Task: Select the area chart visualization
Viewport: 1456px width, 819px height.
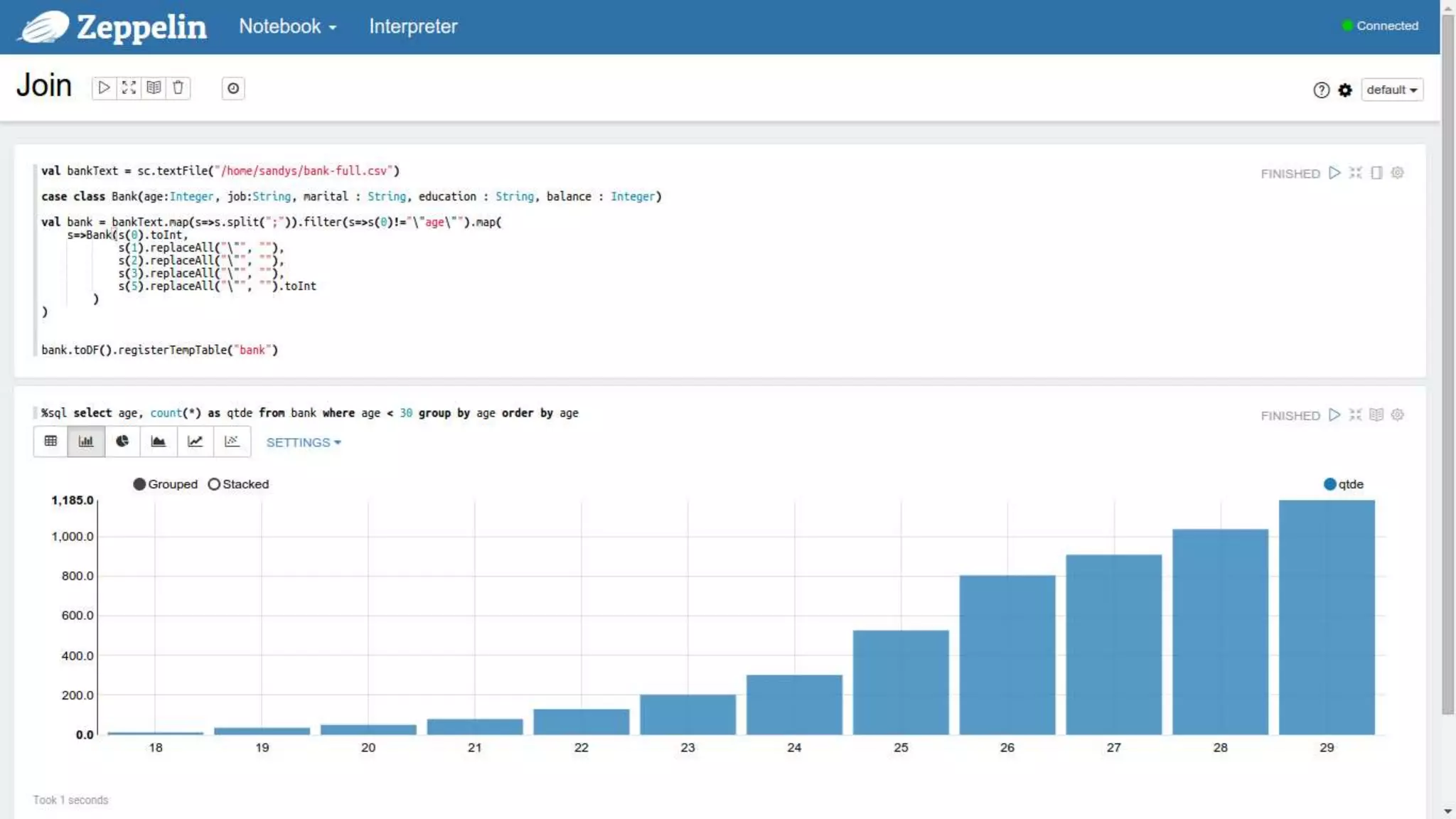Action: point(159,441)
